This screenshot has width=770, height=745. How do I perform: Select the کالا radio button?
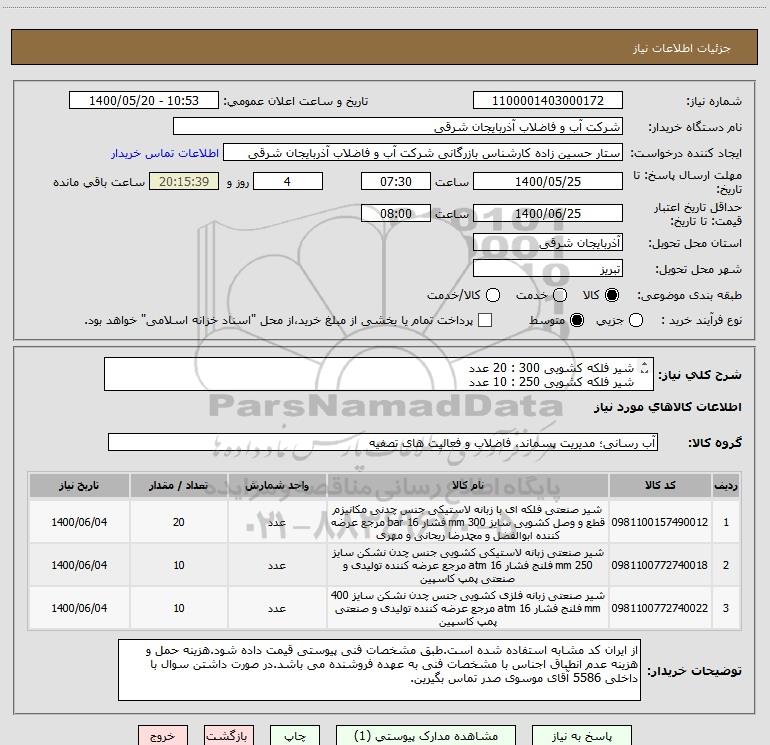click(x=612, y=295)
